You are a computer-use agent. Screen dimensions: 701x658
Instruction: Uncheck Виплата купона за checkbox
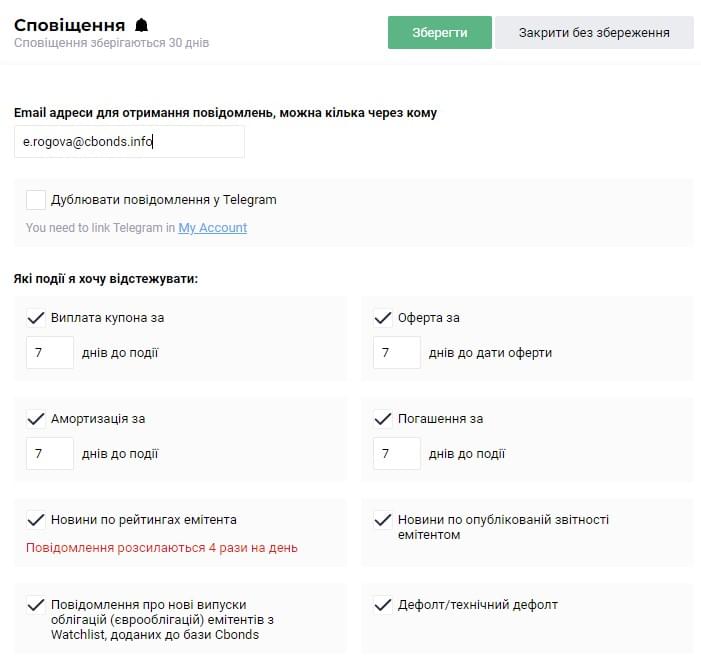[x=36, y=318]
